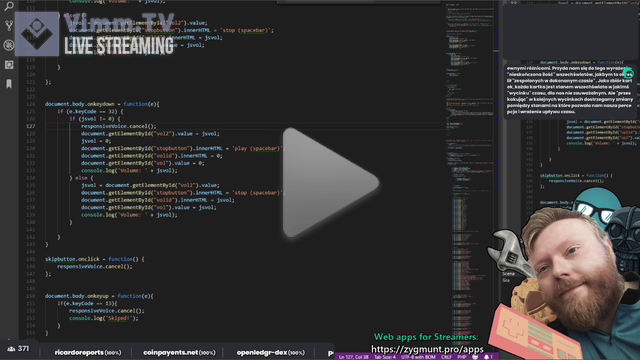Open the Debug view icon
The height and width of the screenshot is (360, 640).
point(9,45)
